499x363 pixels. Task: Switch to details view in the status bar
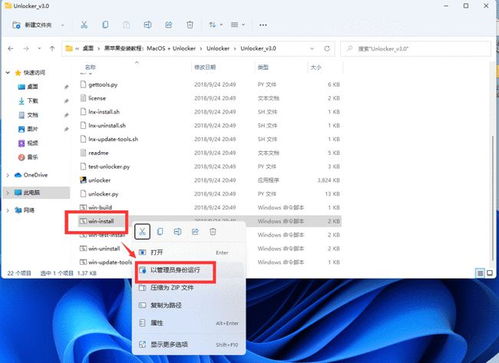(x=480, y=273)
